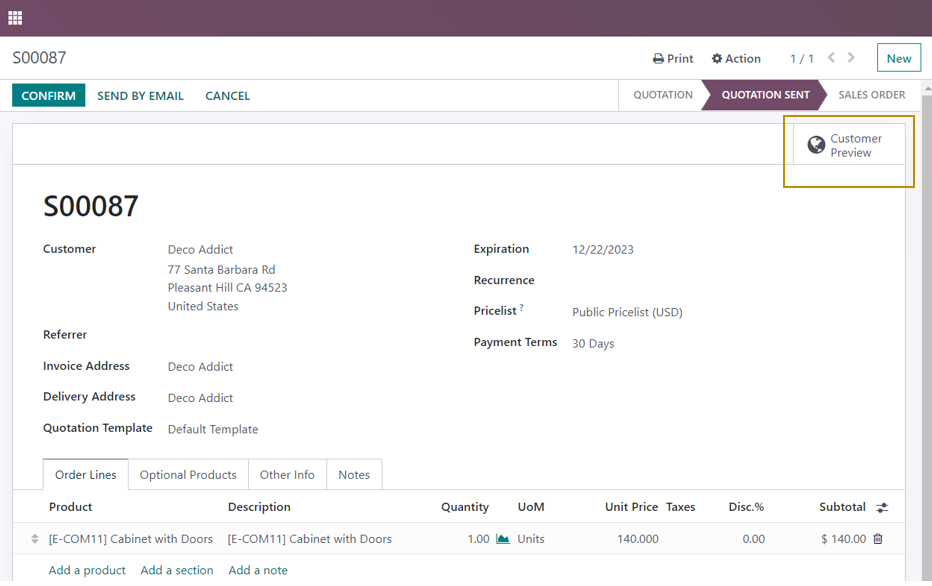Click the Print printer icon
Screen dimensions: 932x586
658,59
